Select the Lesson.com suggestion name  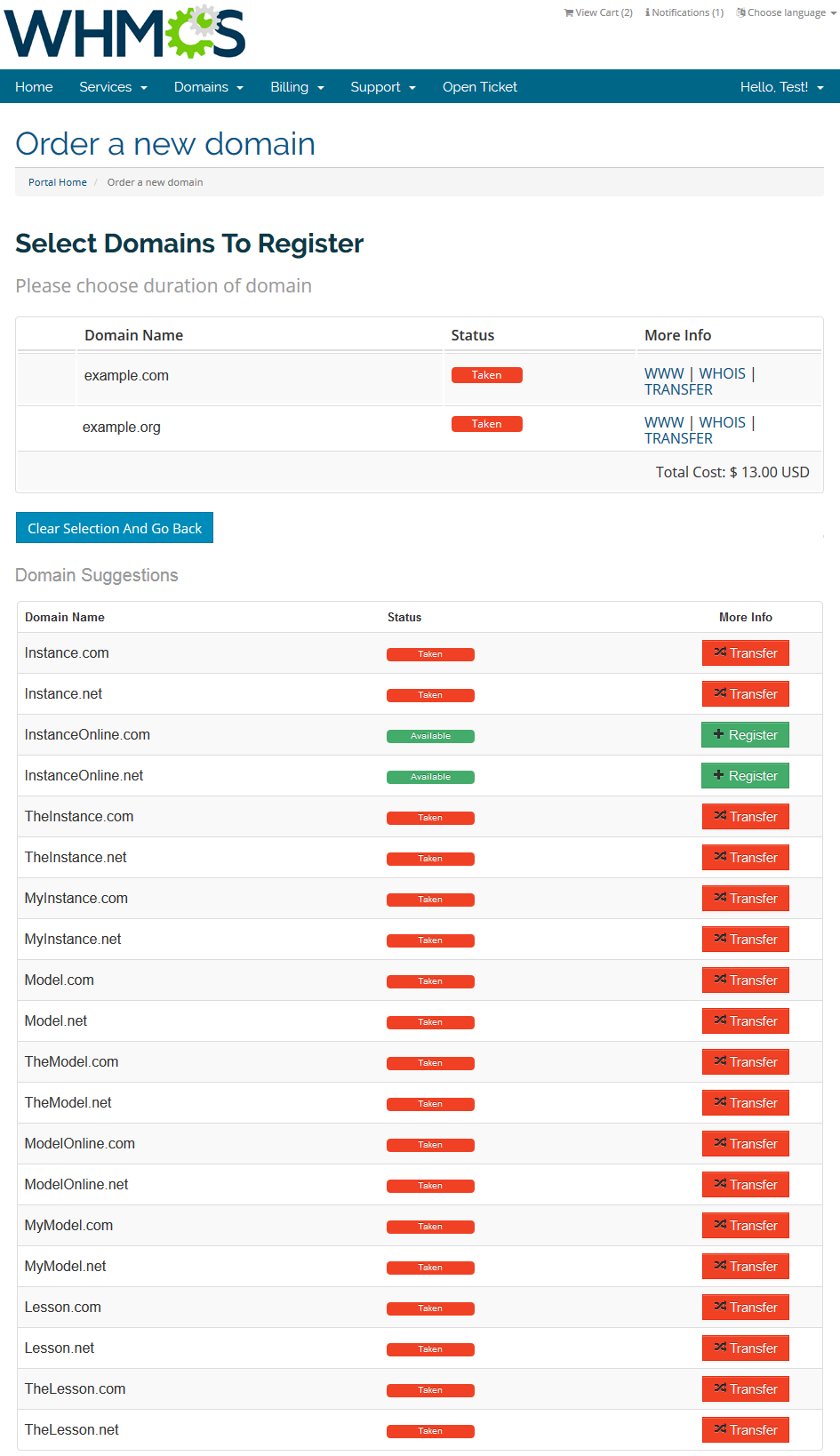coord(63,1308)
